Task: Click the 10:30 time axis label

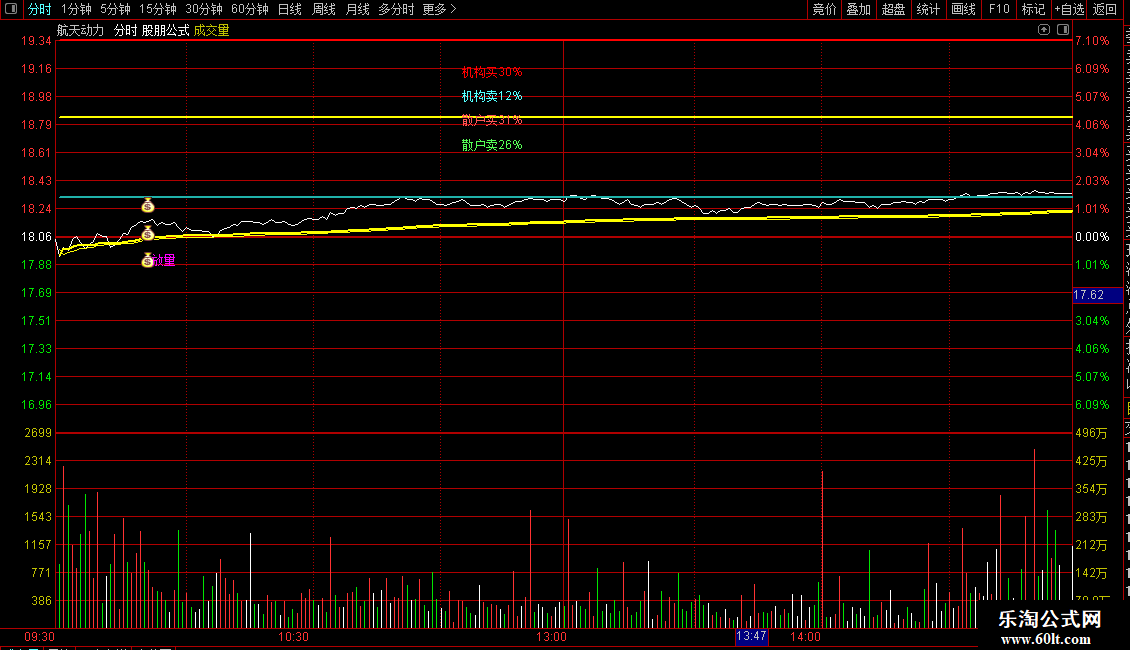Action: coord(293,637)
